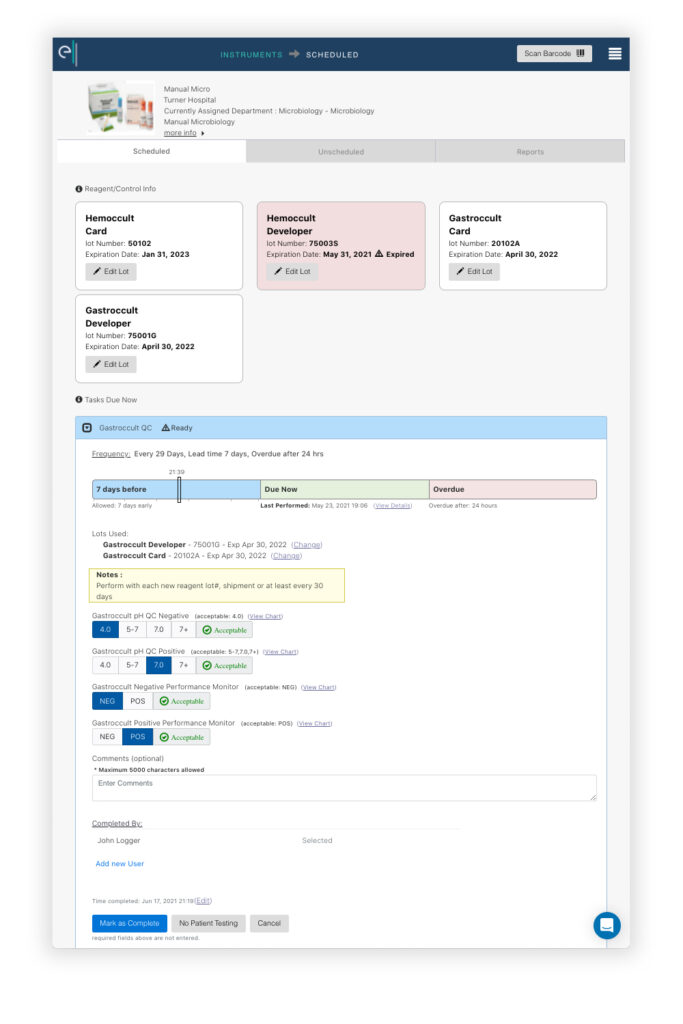This screenshot has width=683, height=1024.
Task: Select 4.0 for pH QC Positive
Action: [x=105, y=665]
